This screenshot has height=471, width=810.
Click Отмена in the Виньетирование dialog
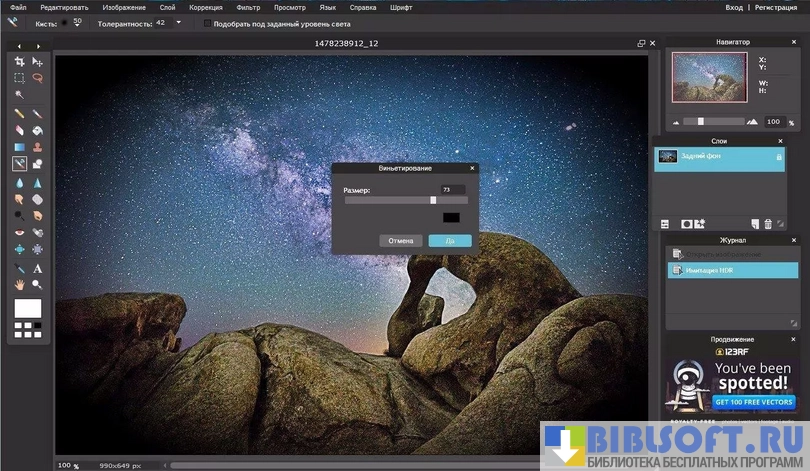400,241
